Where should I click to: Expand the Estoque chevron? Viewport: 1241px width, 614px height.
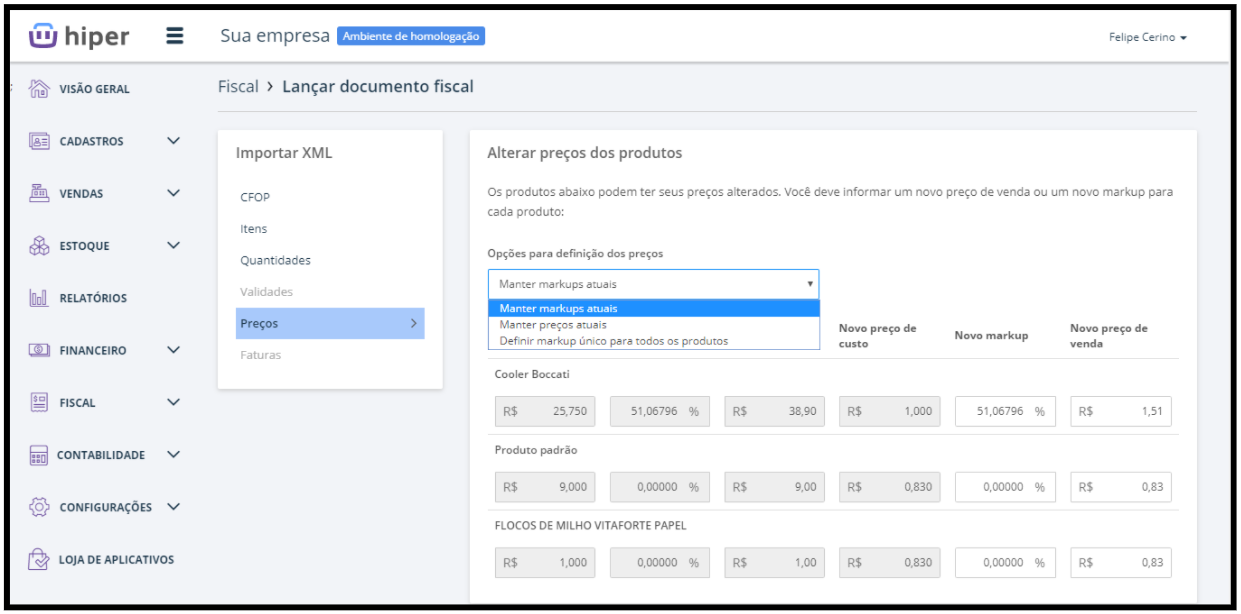(173, 246)
